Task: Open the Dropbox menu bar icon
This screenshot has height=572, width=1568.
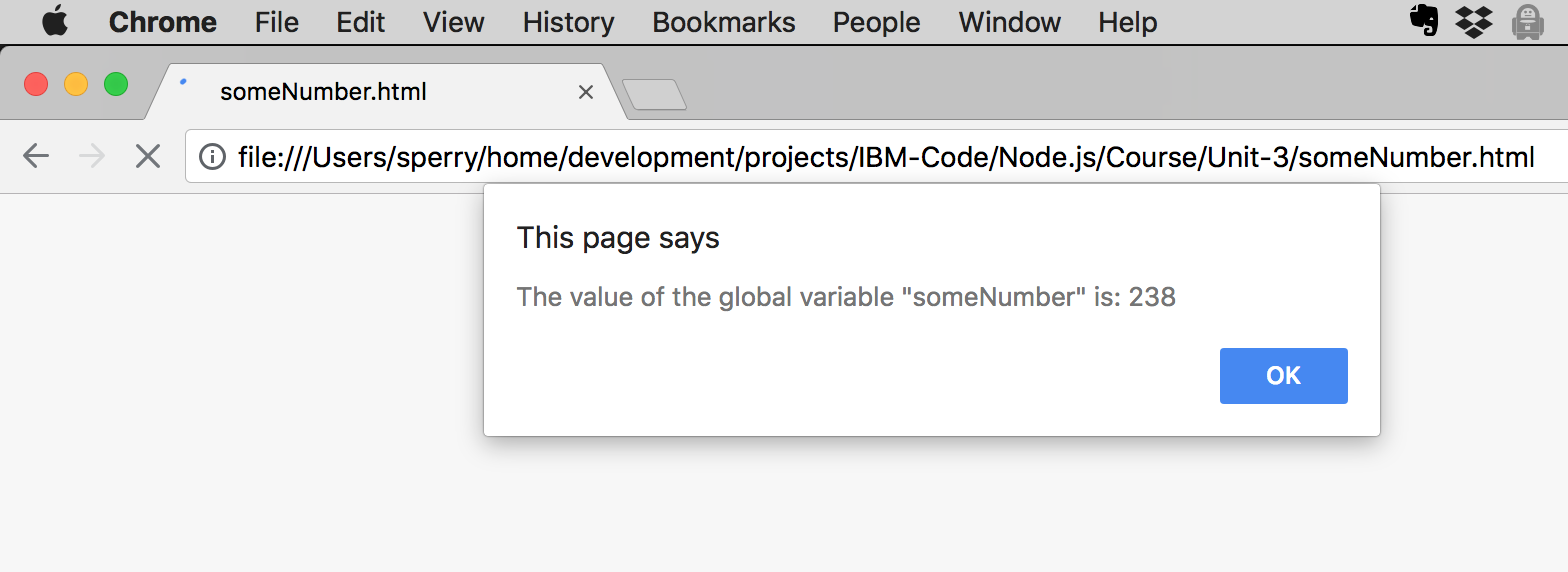Action: (1473, 21)
